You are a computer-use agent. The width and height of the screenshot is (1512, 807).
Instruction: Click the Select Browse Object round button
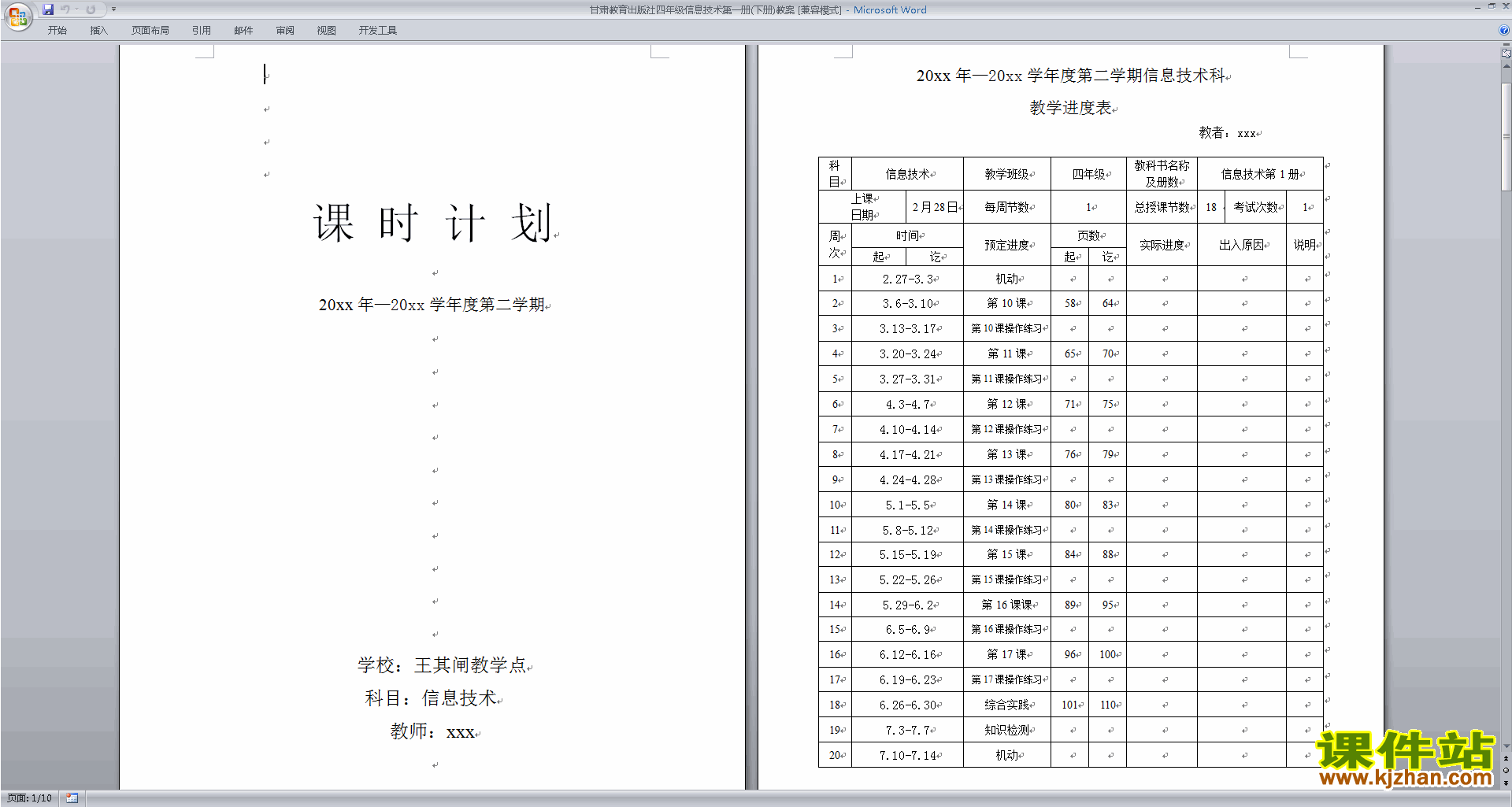tap(1506, 770)
